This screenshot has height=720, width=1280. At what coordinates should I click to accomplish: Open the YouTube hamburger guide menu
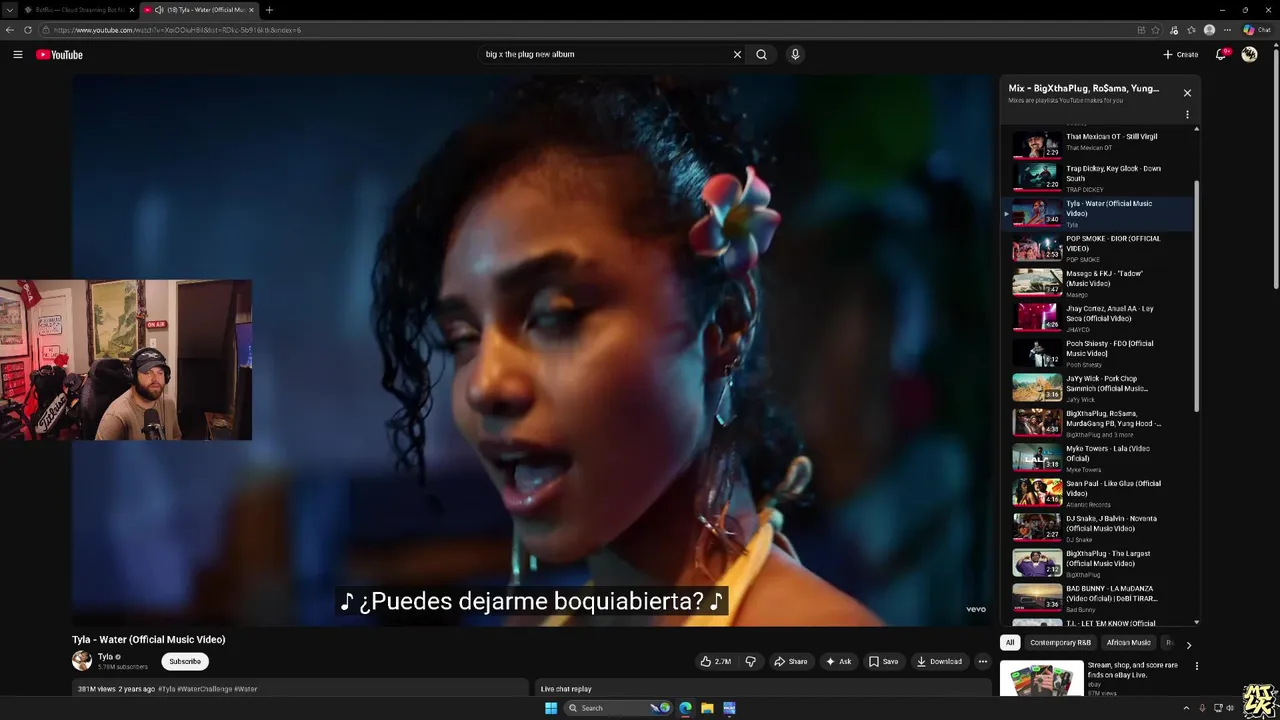click(x=18, y=54)
